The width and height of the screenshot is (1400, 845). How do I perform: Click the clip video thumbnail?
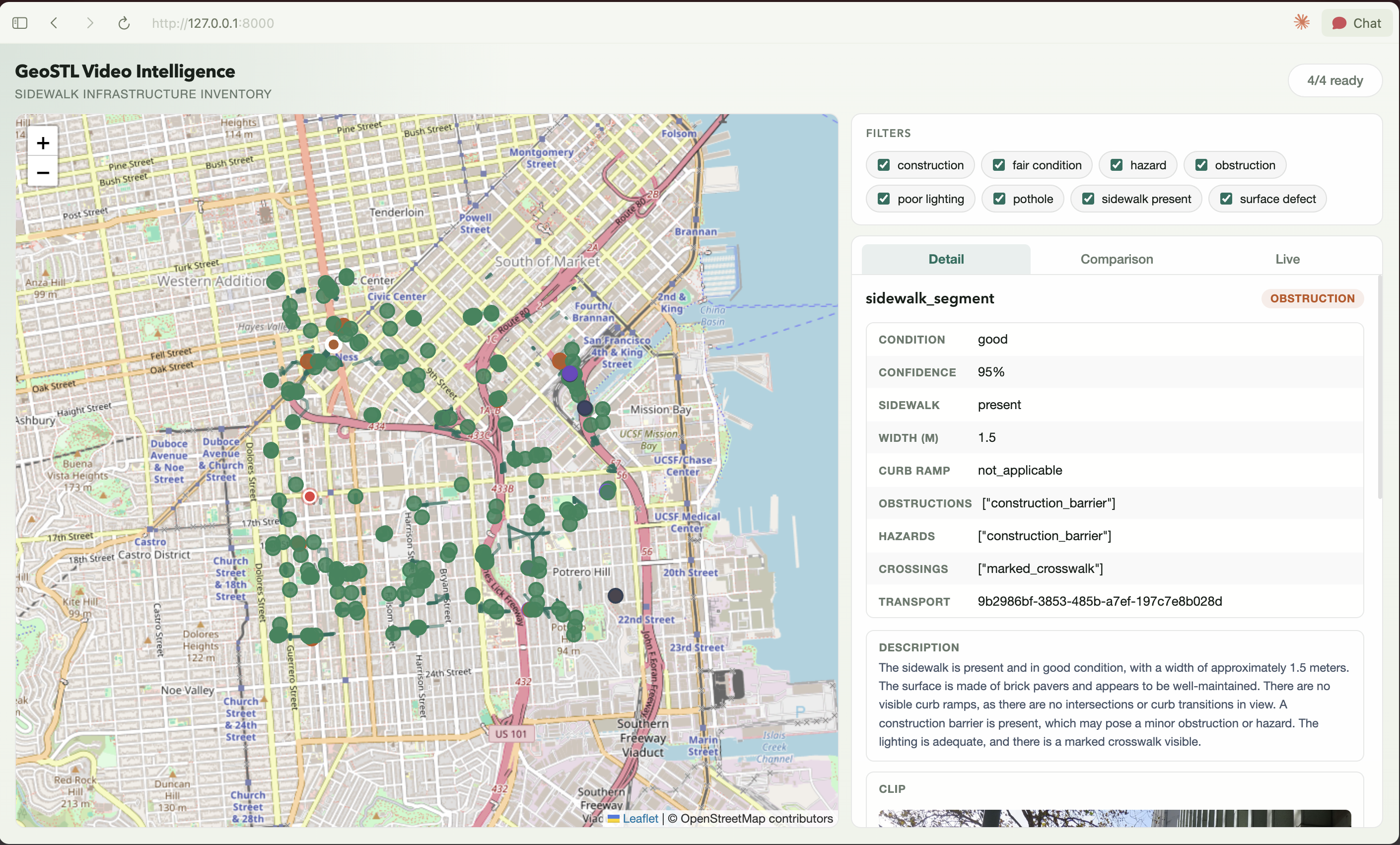click(x=1114, y=818)
